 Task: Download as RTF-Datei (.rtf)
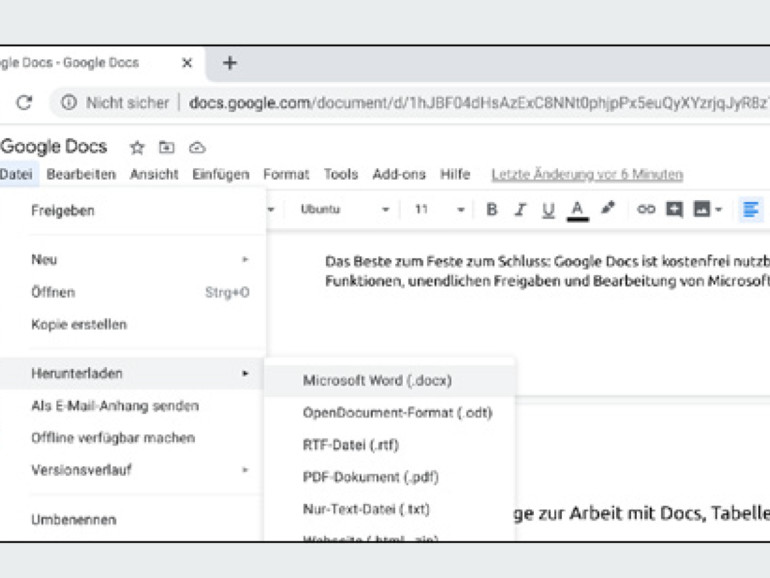[389, 445]
